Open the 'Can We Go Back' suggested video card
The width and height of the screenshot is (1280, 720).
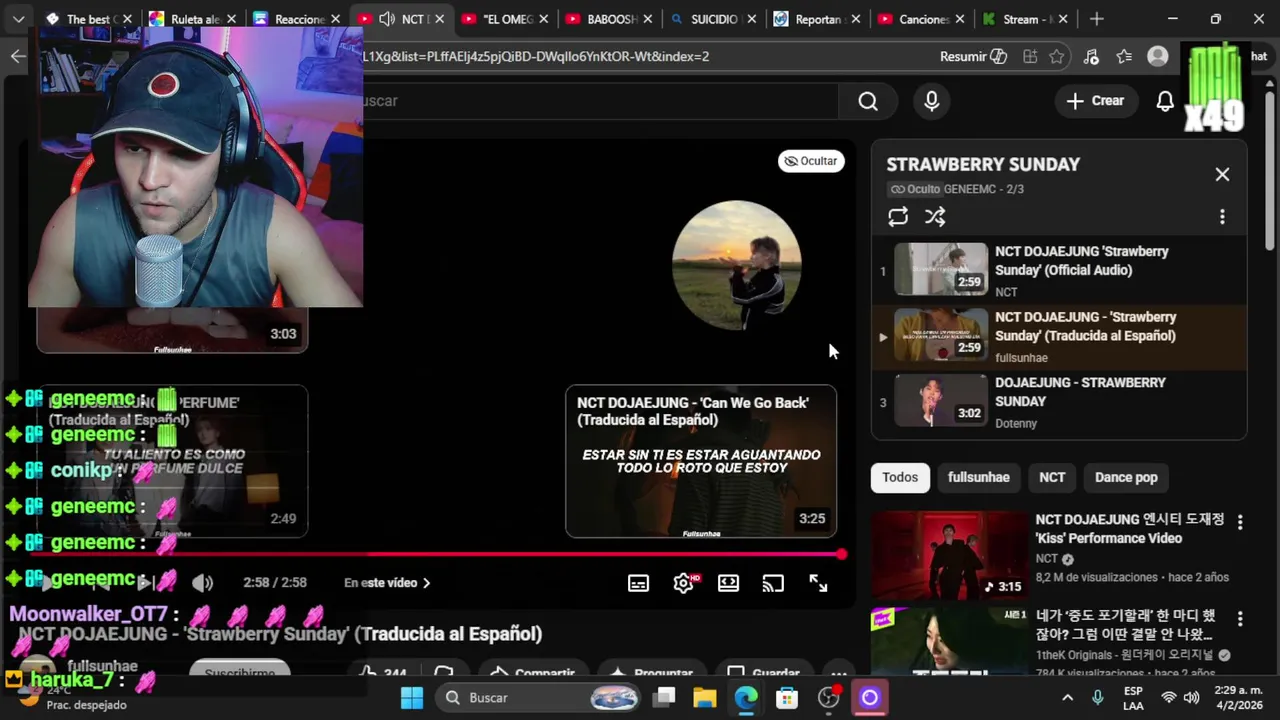coord(701,461)
